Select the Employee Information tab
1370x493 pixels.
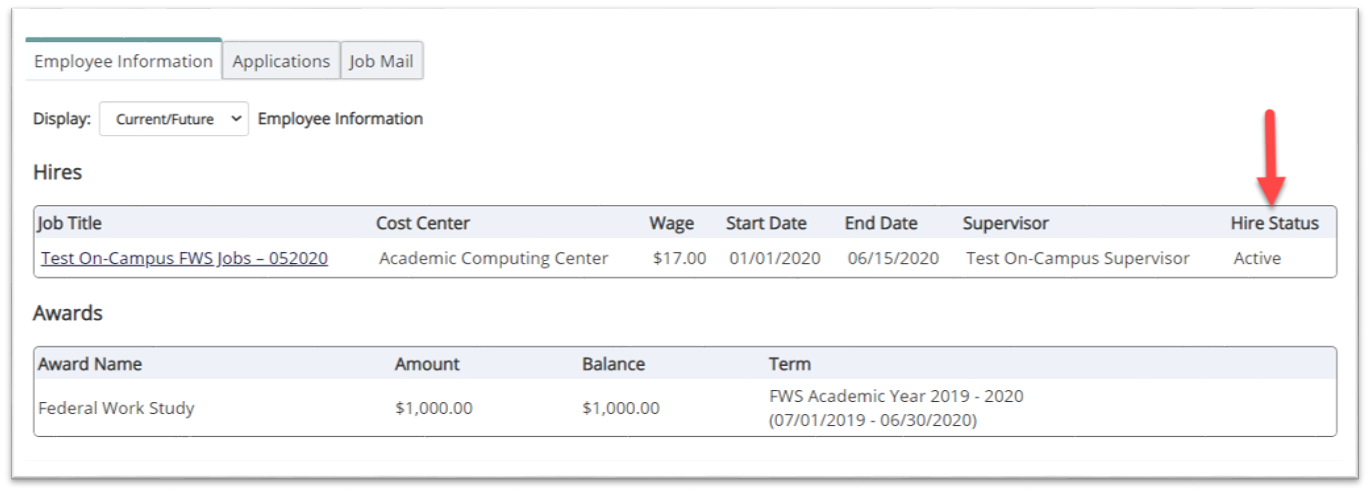coord(123,61)
